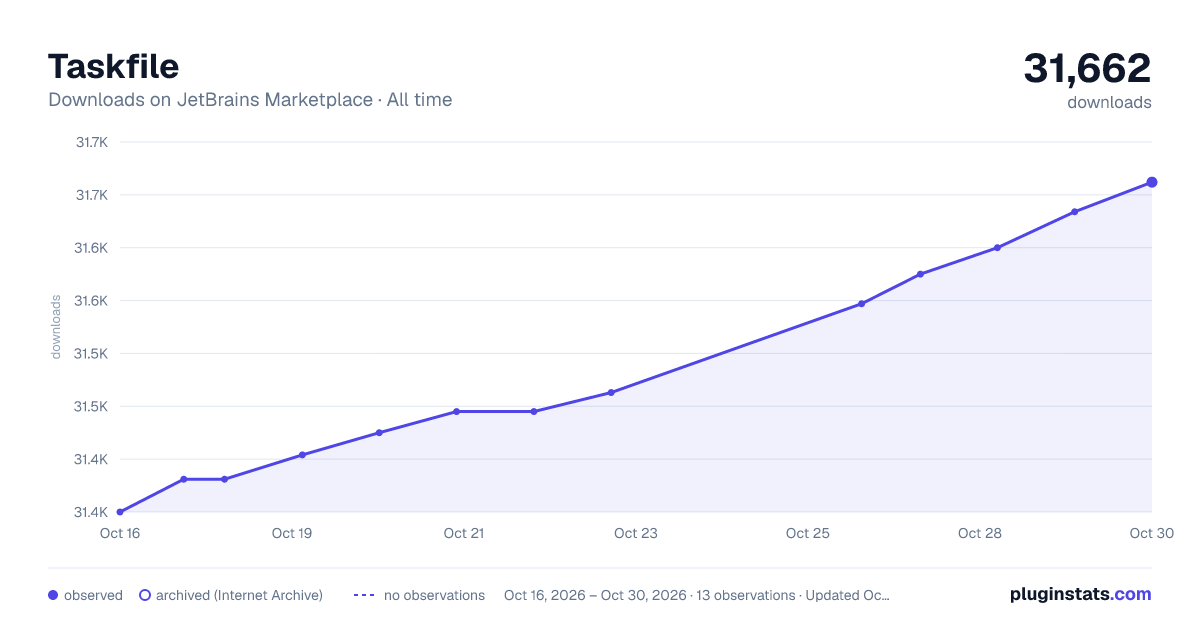1200x630 pixels.
Task: Click the "no observations" legend label
Action: click(x=434, y=595)
